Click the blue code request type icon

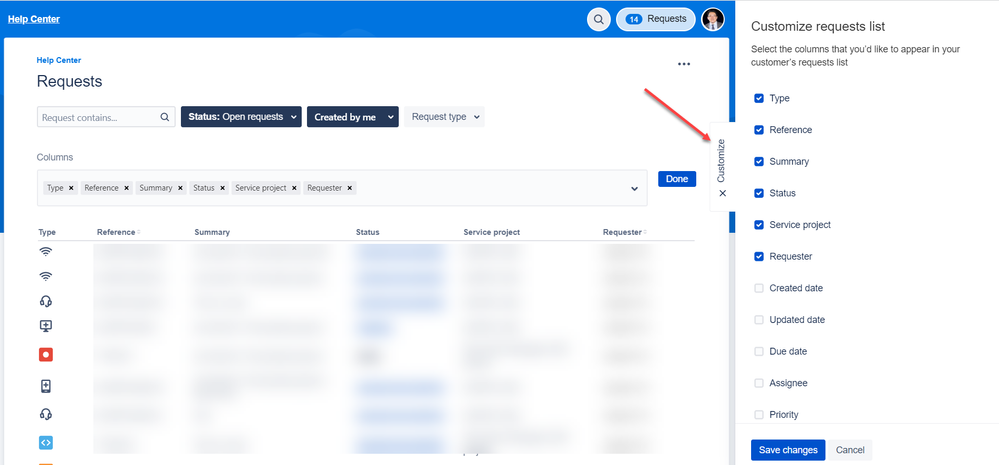(45, 442)
